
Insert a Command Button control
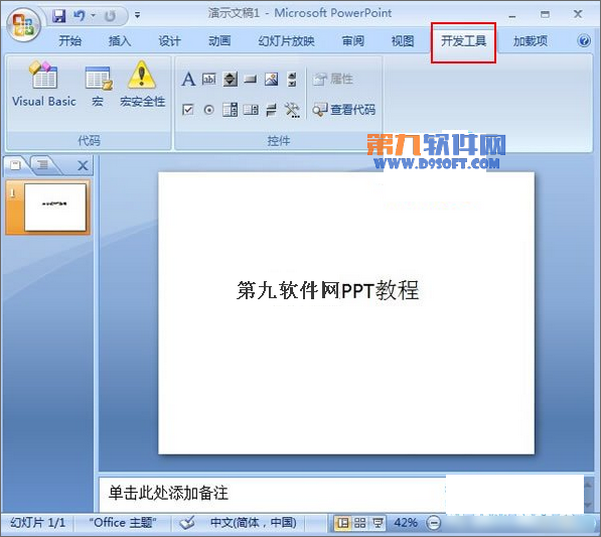(x=250, y=79)
